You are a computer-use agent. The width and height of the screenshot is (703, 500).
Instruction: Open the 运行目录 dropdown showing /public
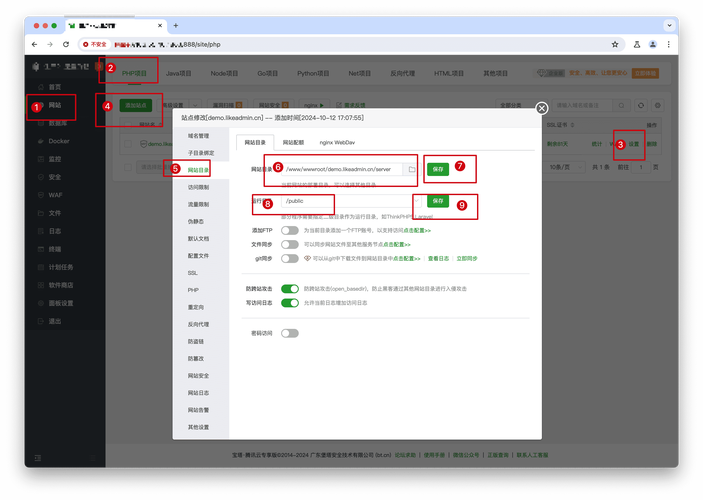point(340,201)
